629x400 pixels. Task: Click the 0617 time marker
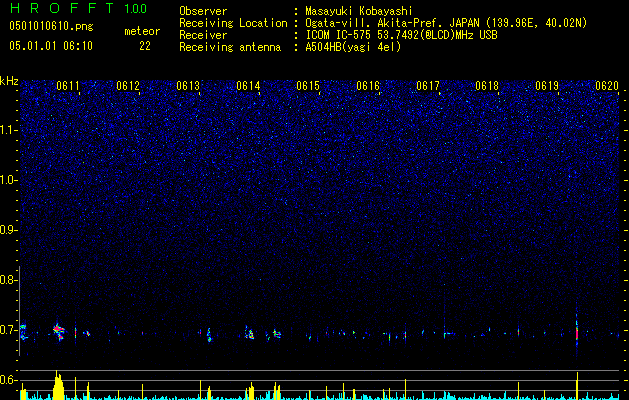[428, 86]
